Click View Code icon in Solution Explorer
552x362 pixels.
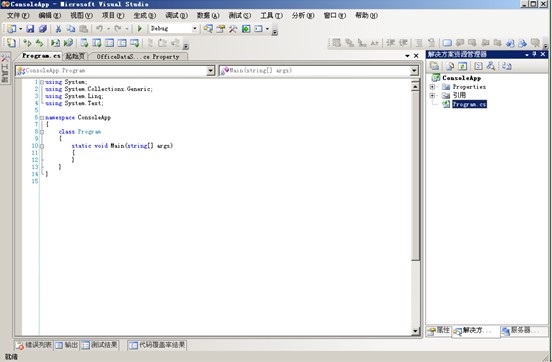(x=478, y=66)
